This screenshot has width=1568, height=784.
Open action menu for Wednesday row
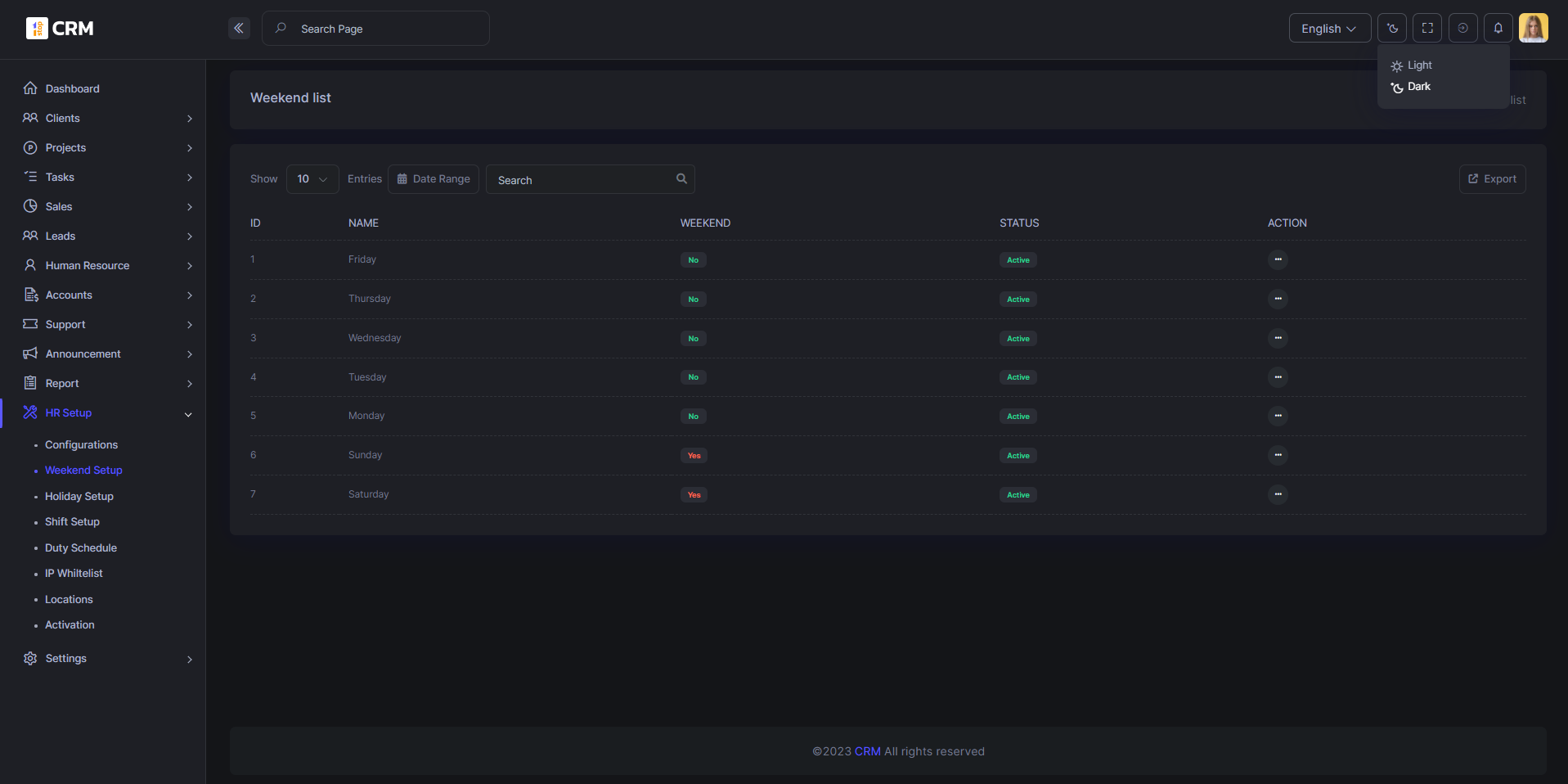tap(1278, 338)
